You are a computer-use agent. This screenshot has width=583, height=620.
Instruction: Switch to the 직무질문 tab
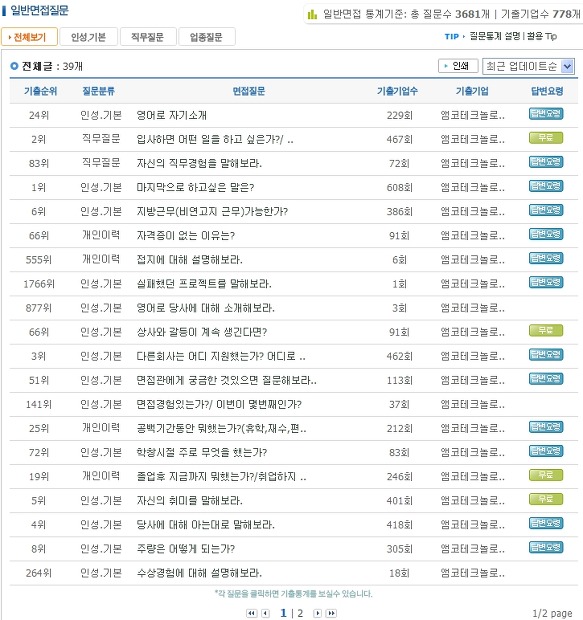147,37
